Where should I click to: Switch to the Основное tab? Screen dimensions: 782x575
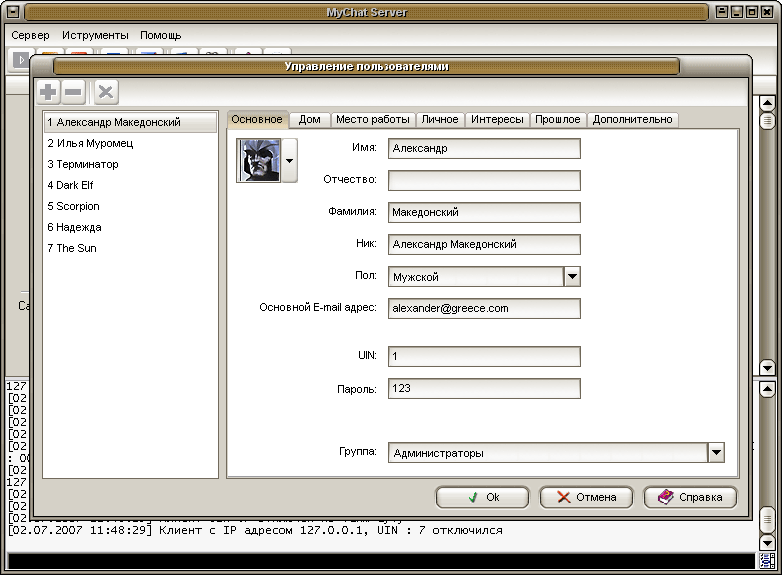point(257,120)
